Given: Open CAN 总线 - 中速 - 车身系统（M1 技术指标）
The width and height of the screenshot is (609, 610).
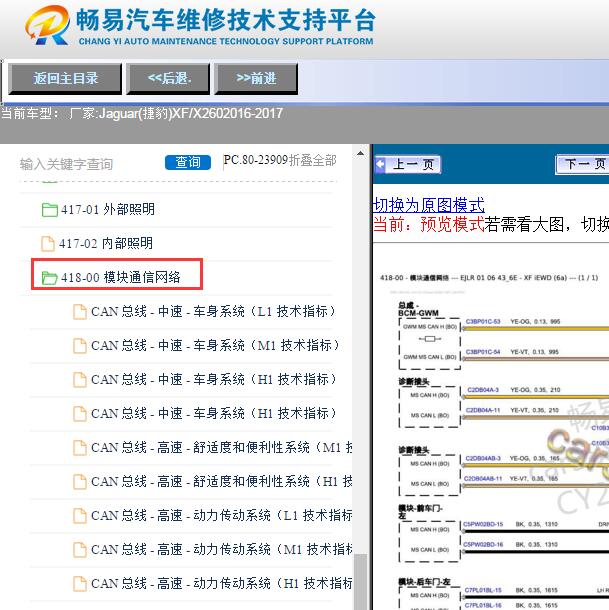Looking at the screenshot, I should pos(215,345).
